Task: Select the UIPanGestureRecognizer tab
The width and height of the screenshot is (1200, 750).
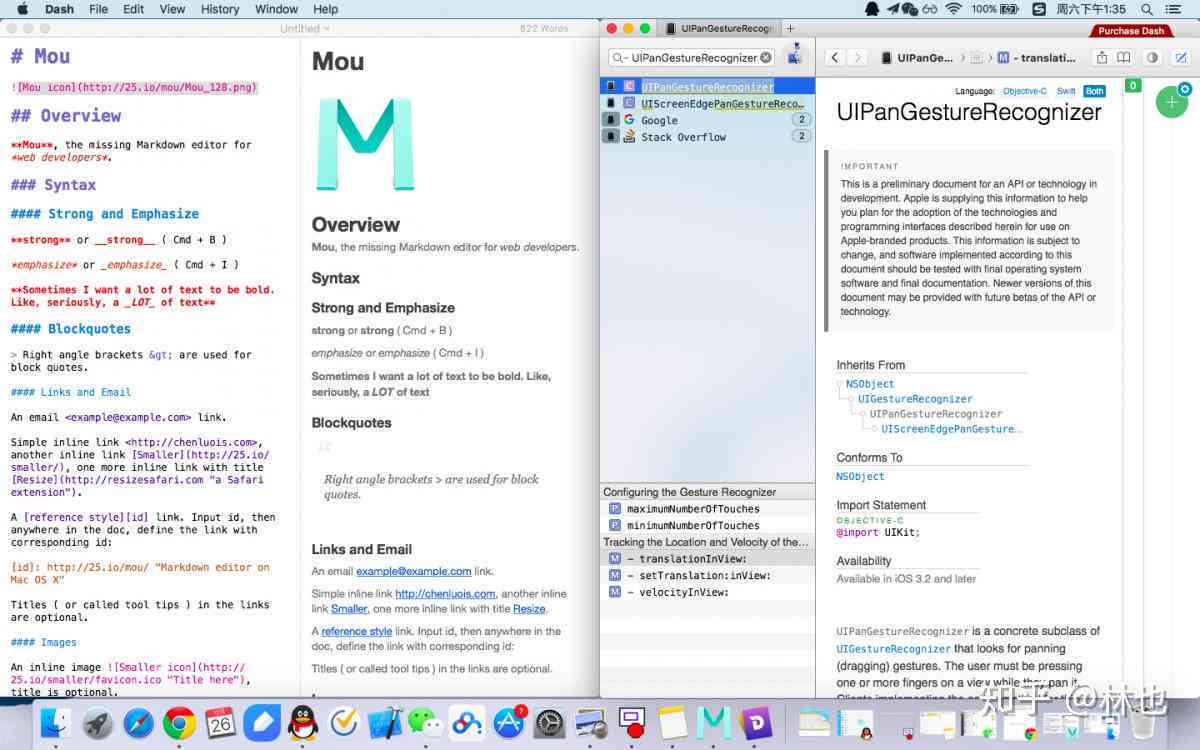Action: pos(719,29)
